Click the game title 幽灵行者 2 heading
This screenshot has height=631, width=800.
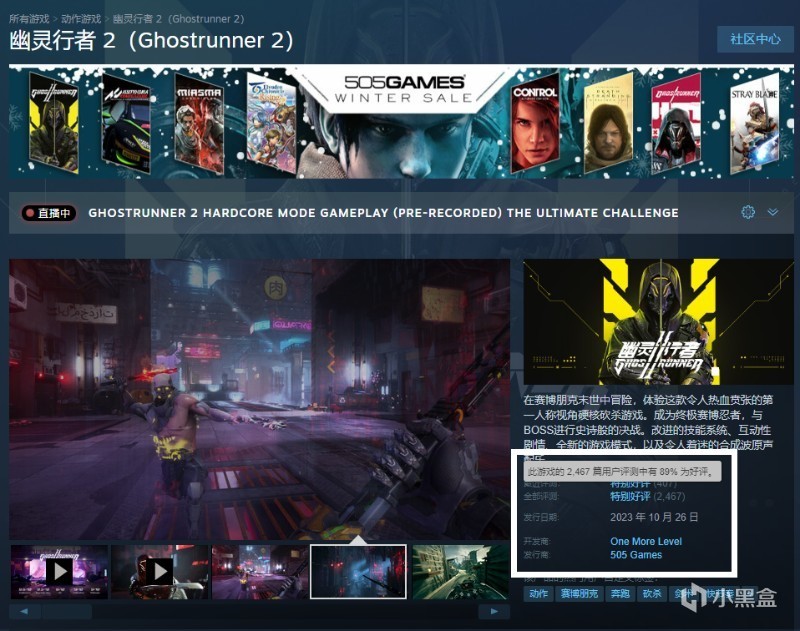click(152, 41)
